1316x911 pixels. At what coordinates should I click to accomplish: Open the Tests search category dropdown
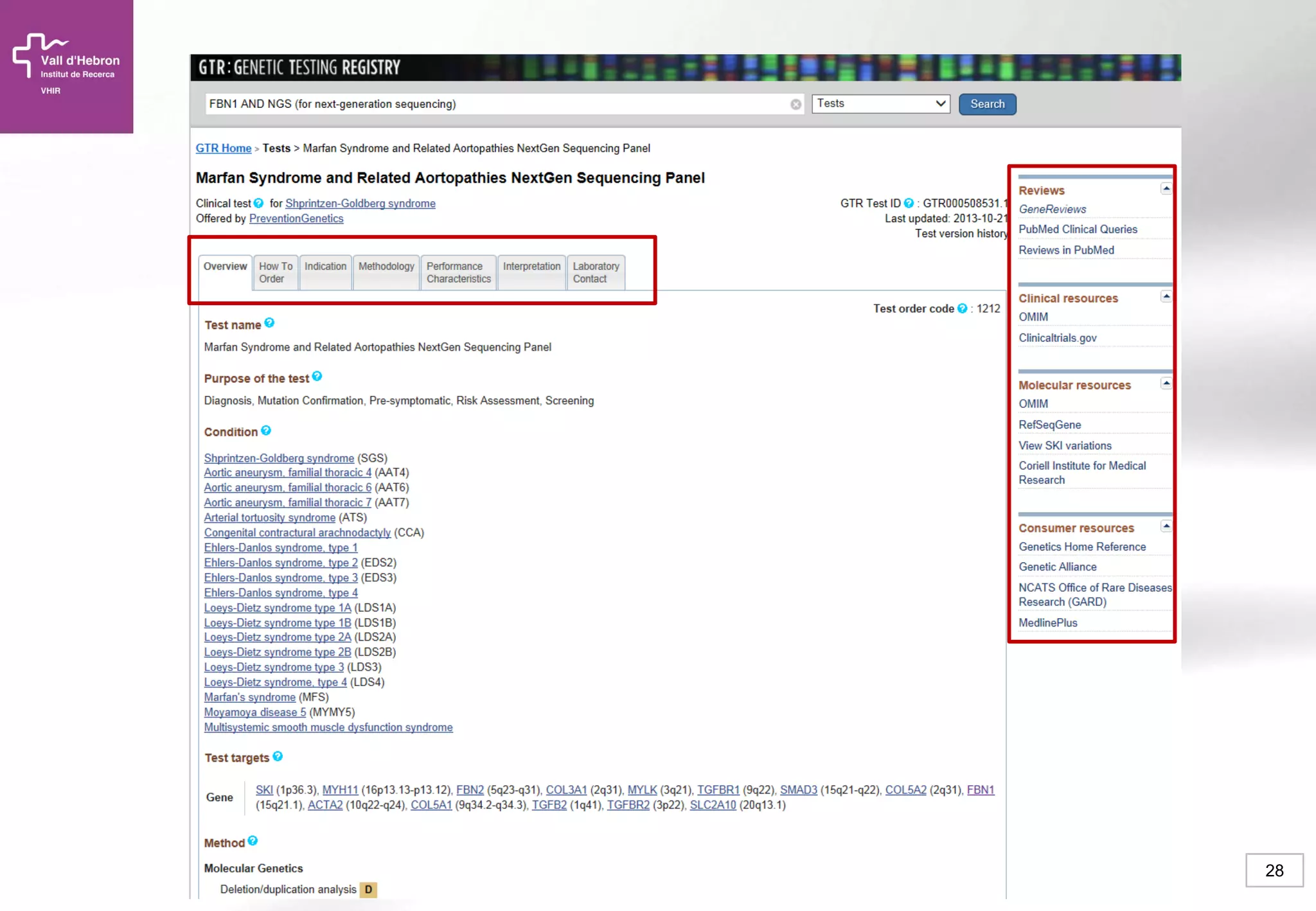[880, 103]
